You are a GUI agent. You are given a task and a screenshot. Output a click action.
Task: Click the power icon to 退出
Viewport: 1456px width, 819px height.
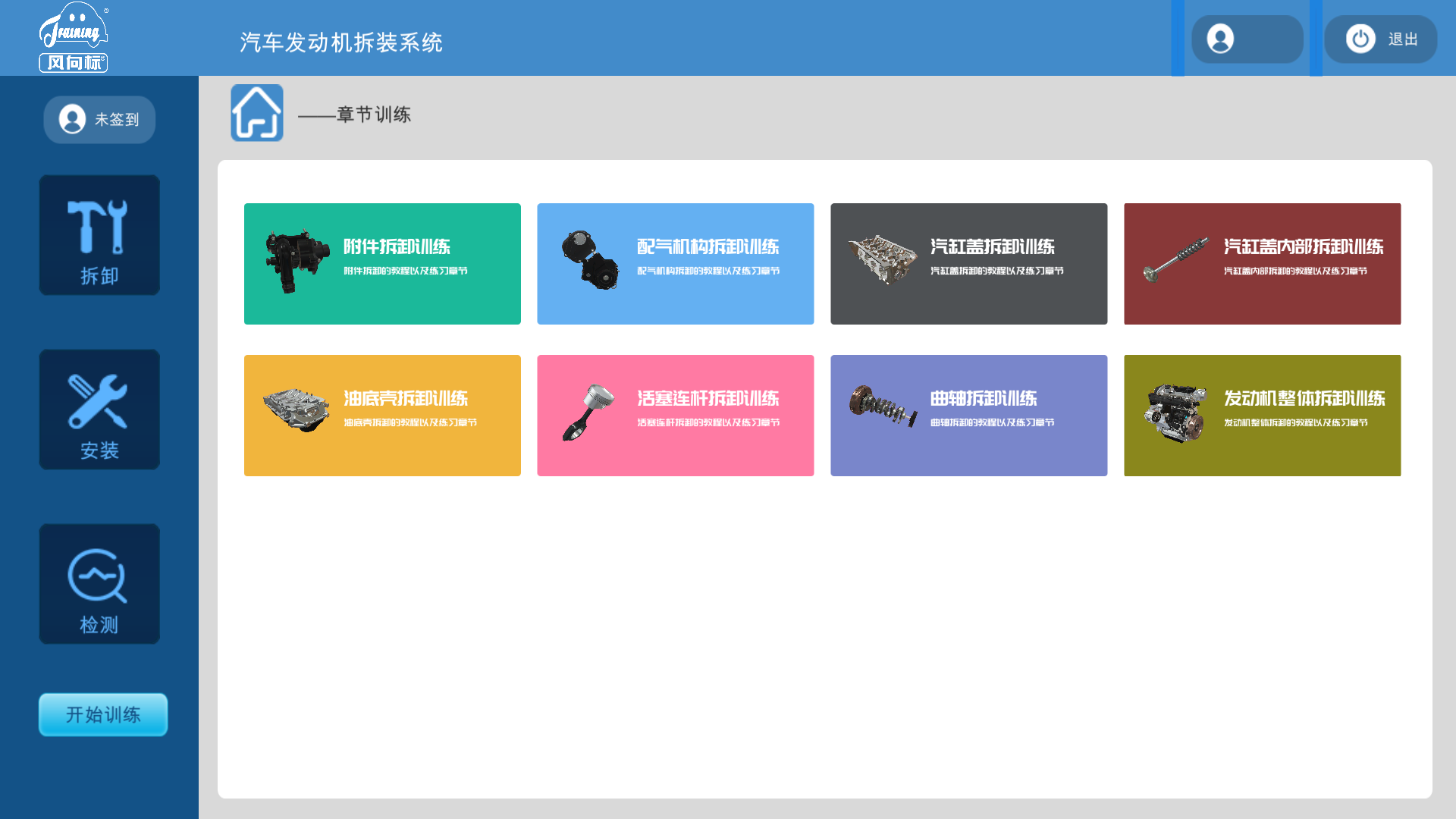pyautogui.click(x=1360, y=39)
